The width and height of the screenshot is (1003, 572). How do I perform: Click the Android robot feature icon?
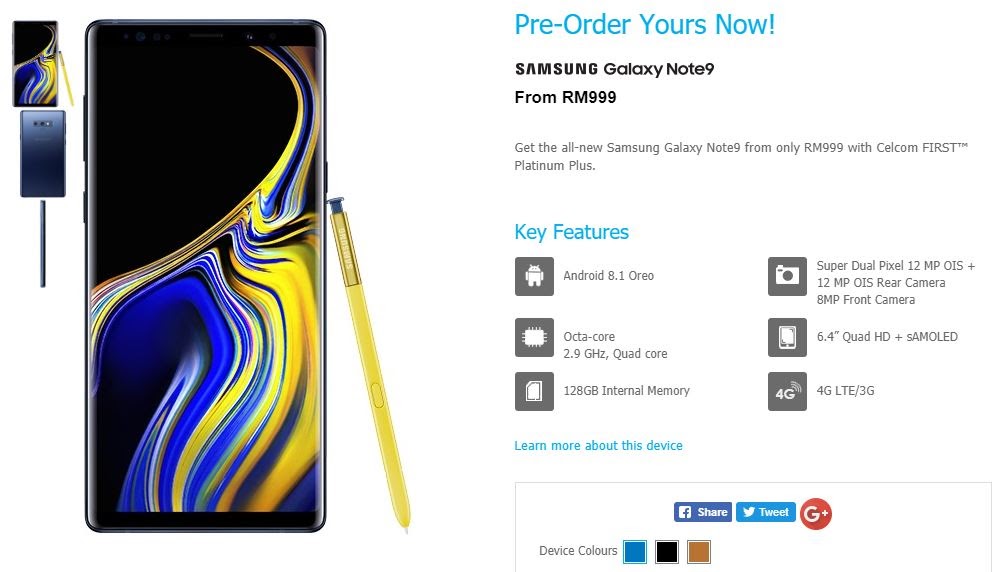(x=534, y=276)
